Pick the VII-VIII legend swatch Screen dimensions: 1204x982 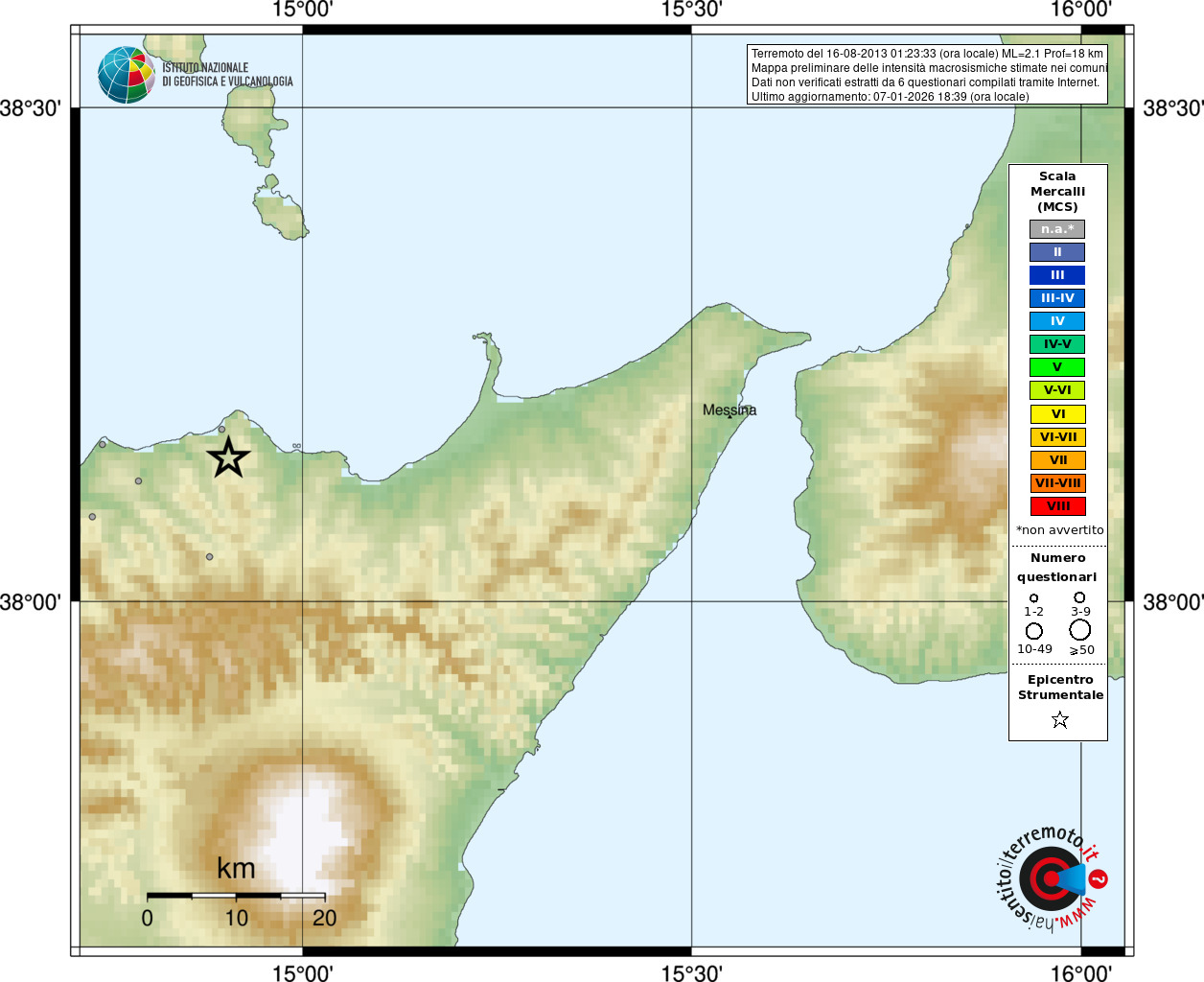[1057, 483]
